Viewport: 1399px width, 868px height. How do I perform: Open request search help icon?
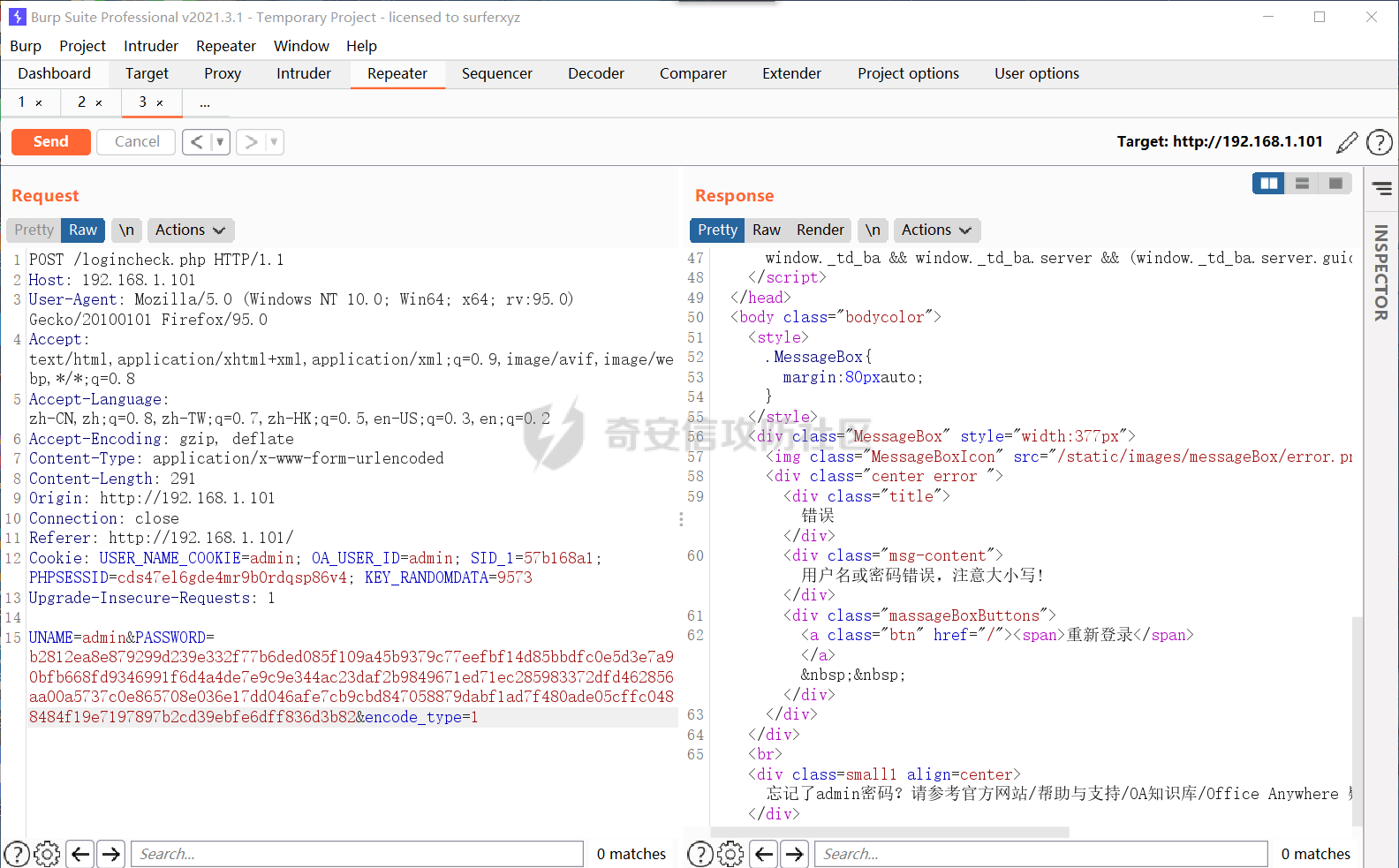(17, 854)
